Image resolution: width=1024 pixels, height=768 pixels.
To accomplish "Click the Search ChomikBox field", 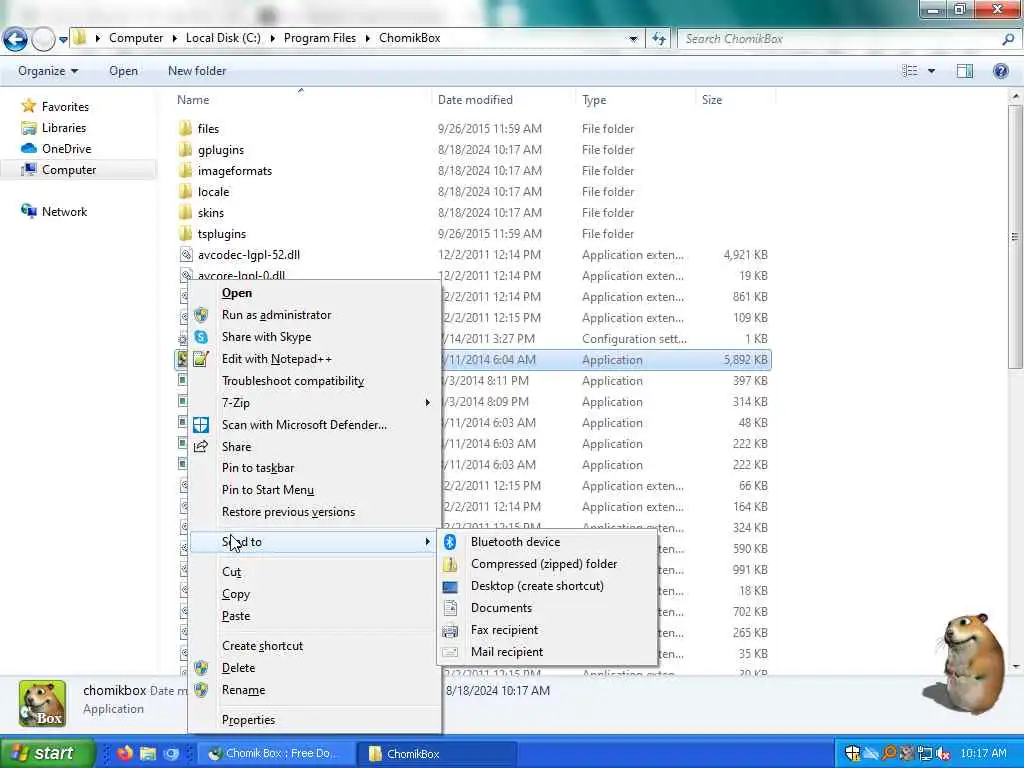I will pyautogui.click(x=839, y=39).
